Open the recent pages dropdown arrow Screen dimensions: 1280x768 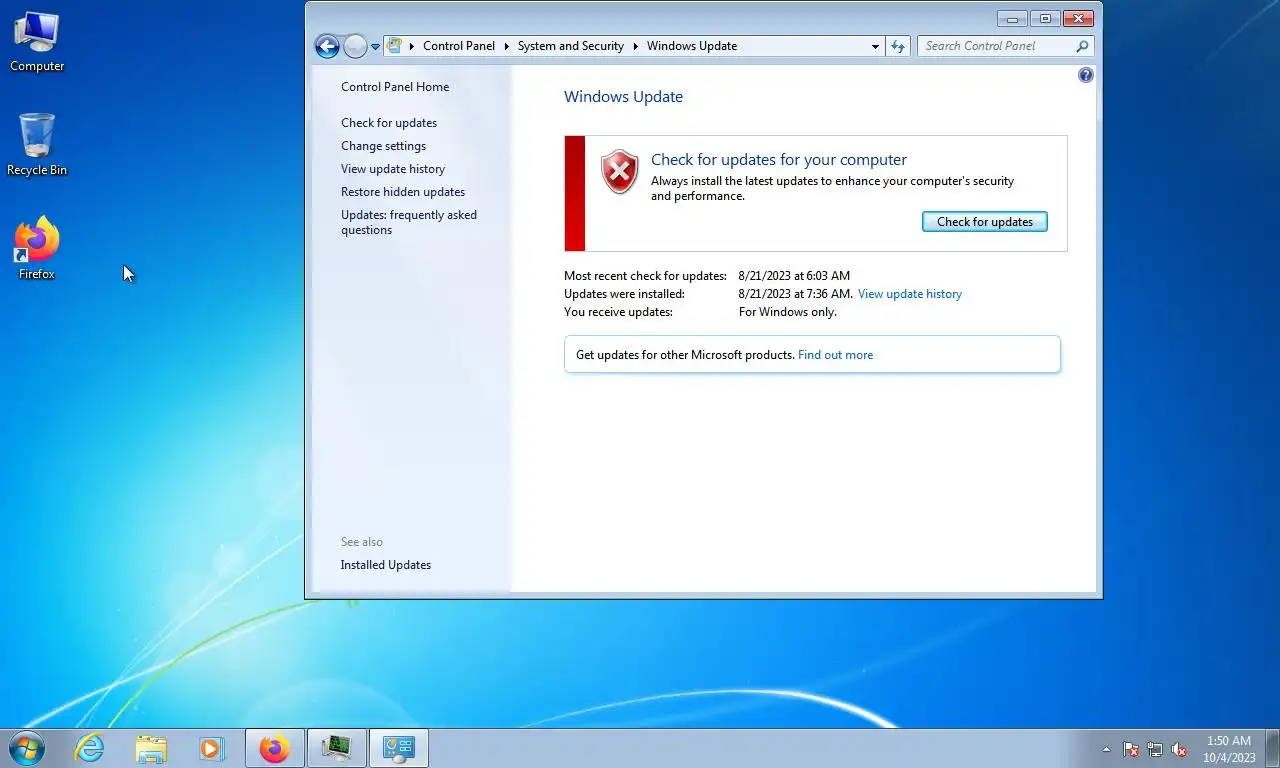(x=375, y=46)
